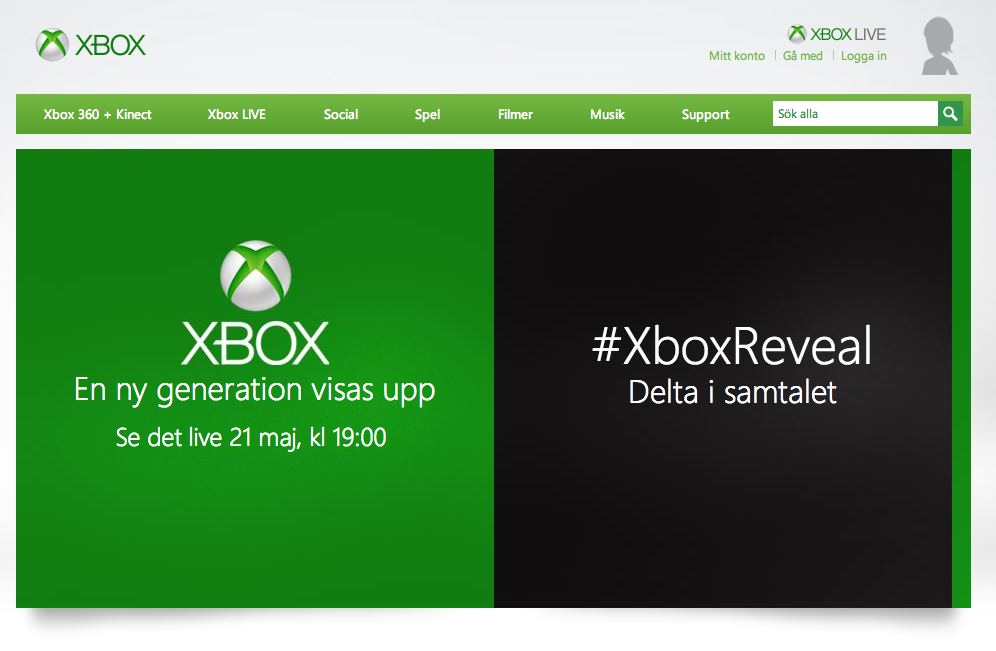Select Filmer in the navigation bar
996x651 pixels.
[515, 114]
